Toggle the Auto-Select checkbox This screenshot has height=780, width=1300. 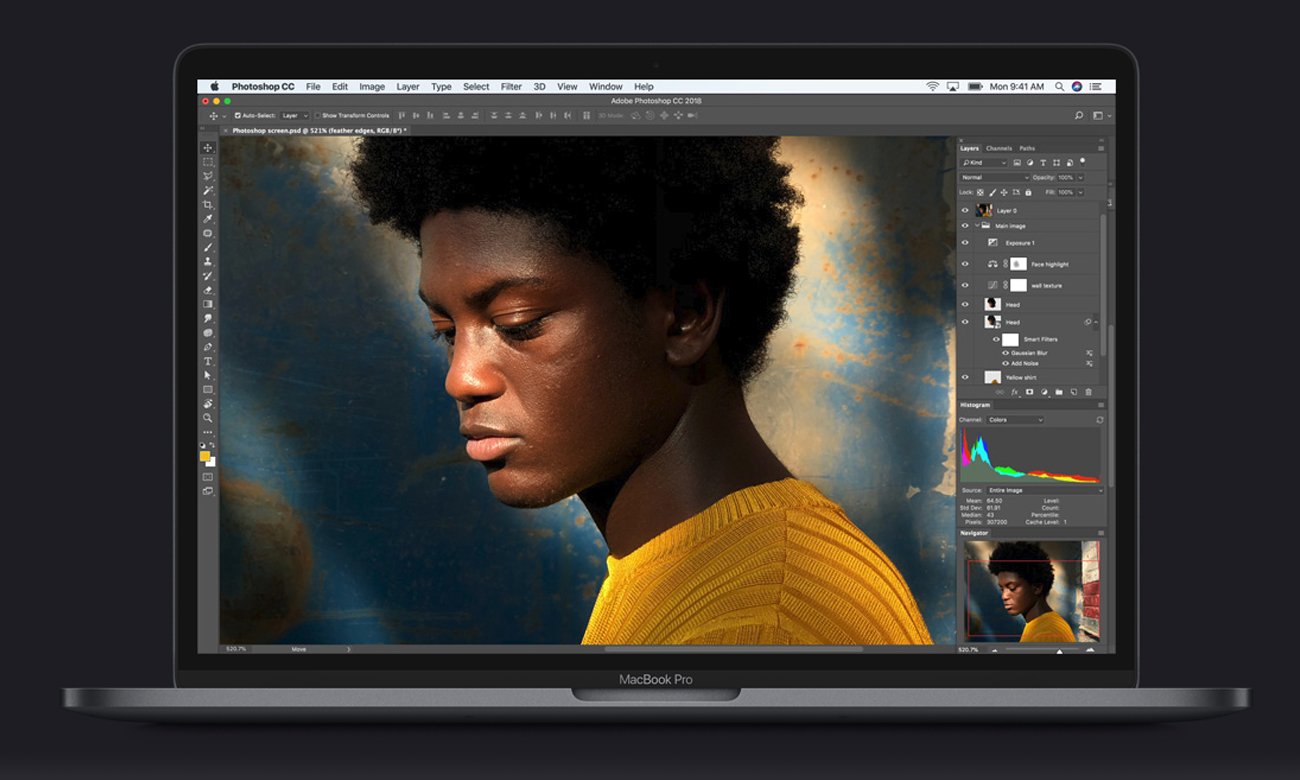coord(237,116)
